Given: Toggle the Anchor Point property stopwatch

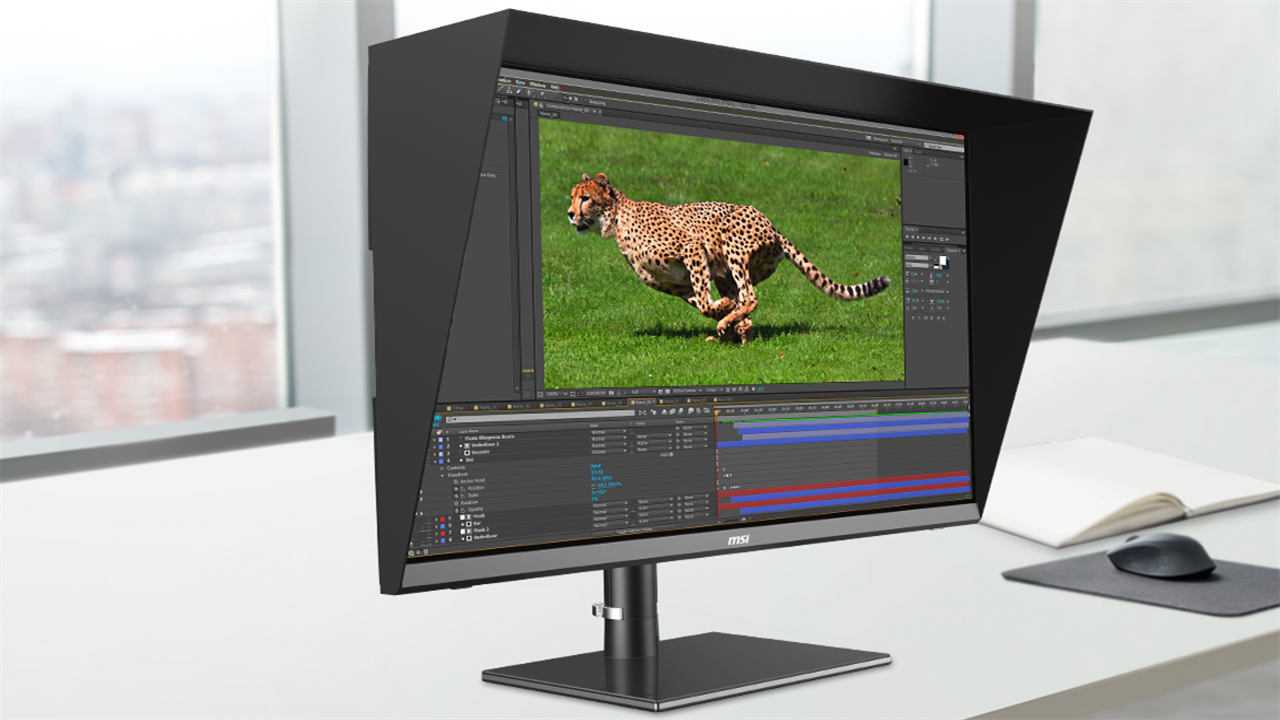Looking at the screenshot, I should pos(455,481).
